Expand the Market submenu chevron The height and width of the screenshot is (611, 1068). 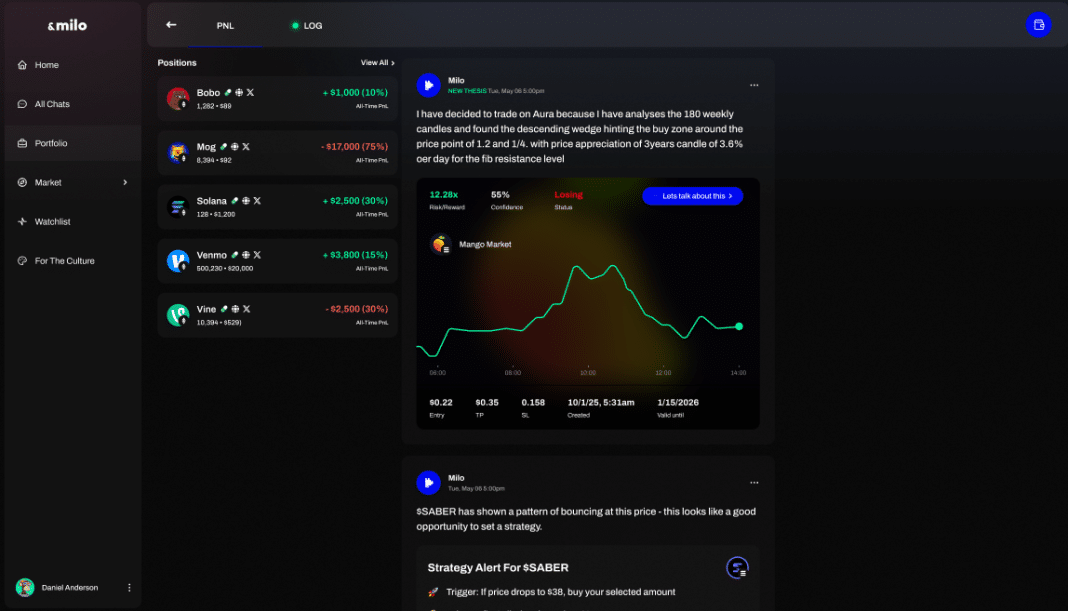125,183
